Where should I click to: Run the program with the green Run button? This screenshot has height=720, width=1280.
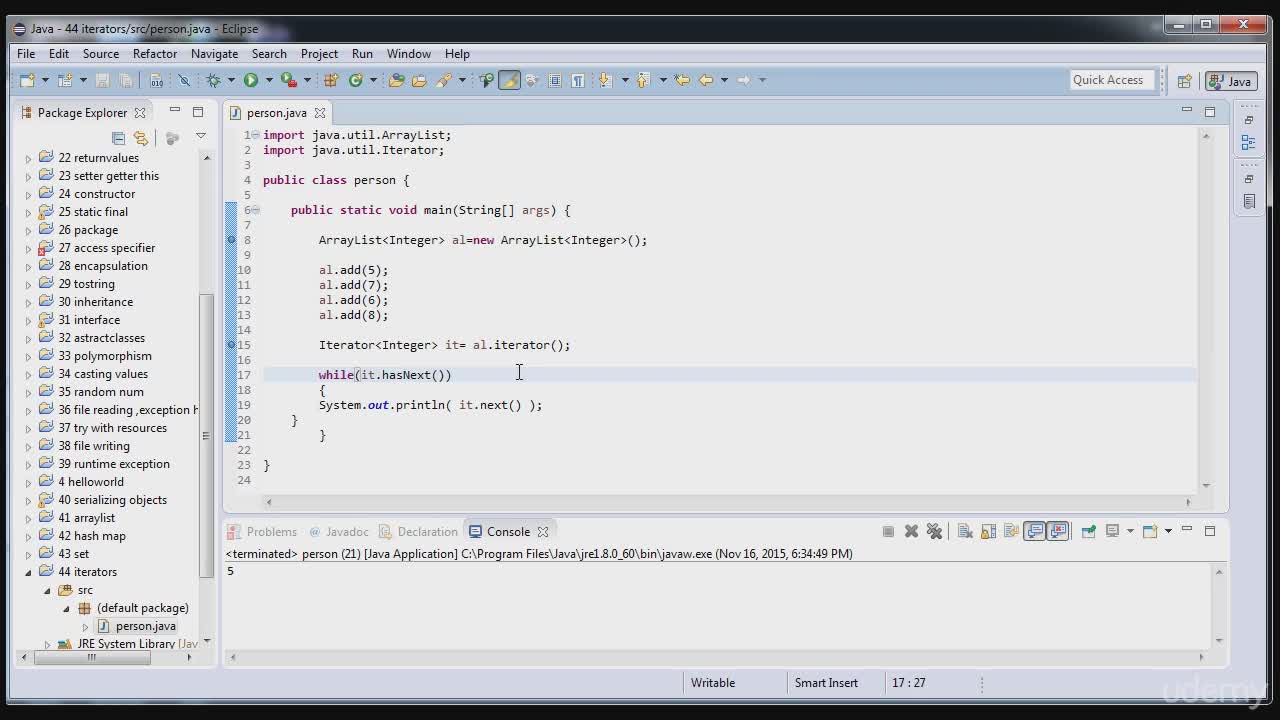250,80
